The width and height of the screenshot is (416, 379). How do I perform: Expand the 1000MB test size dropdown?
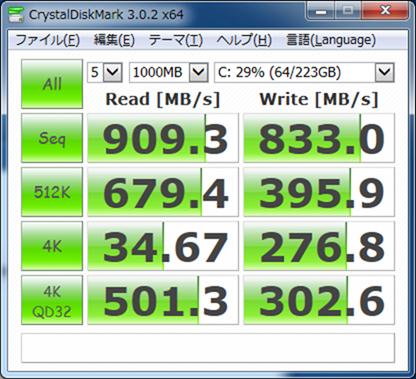click(x=199, y=72)
